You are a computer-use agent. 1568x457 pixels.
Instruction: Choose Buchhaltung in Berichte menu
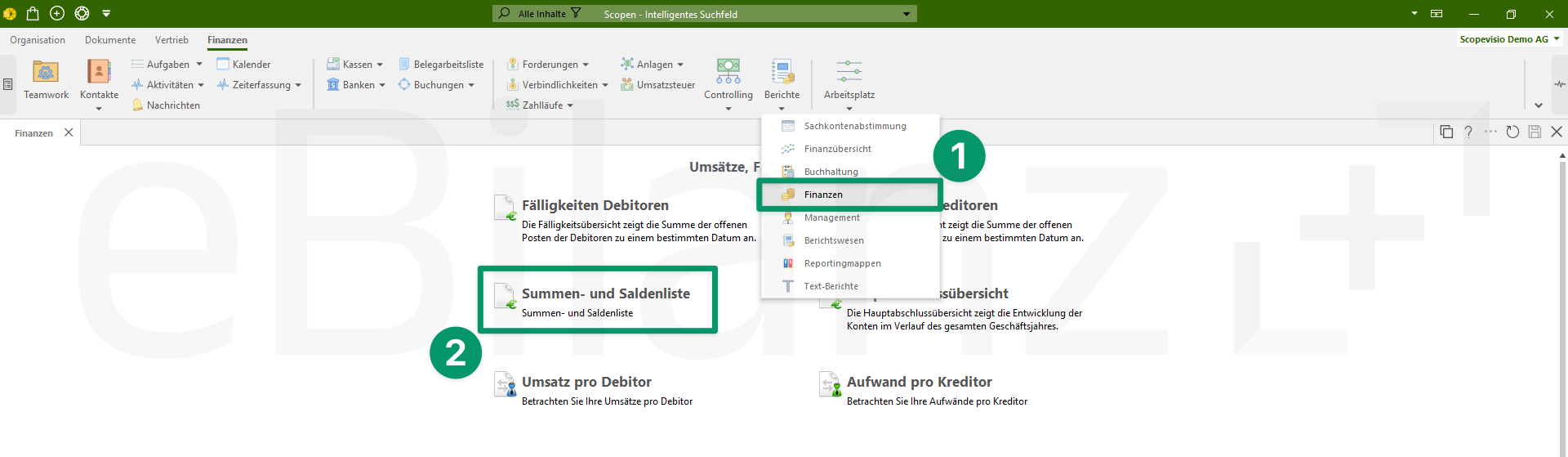point(850,172)
